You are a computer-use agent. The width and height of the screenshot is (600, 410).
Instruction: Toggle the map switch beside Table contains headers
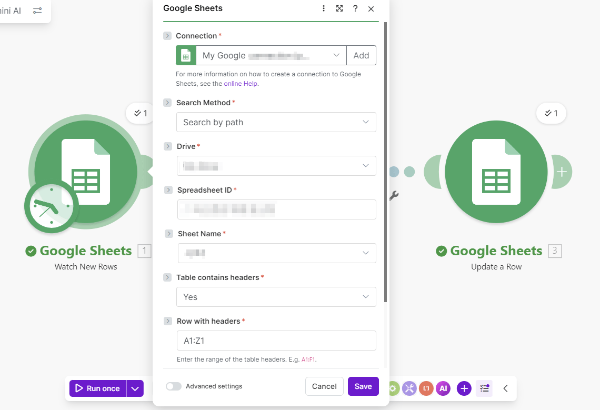[167, 277]
